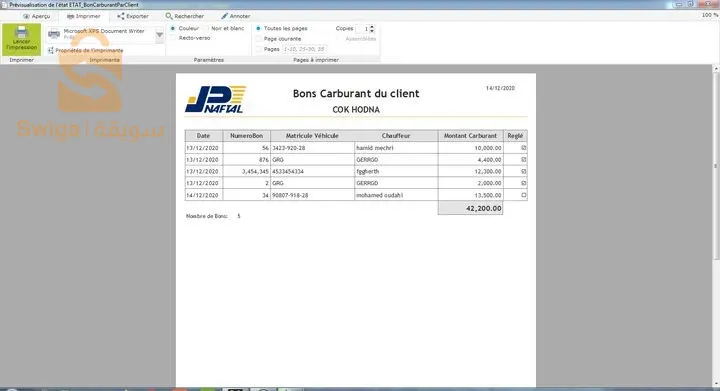The image size is (720, 391).
Task: Select Page courante radio option
Action: point(259,39)
